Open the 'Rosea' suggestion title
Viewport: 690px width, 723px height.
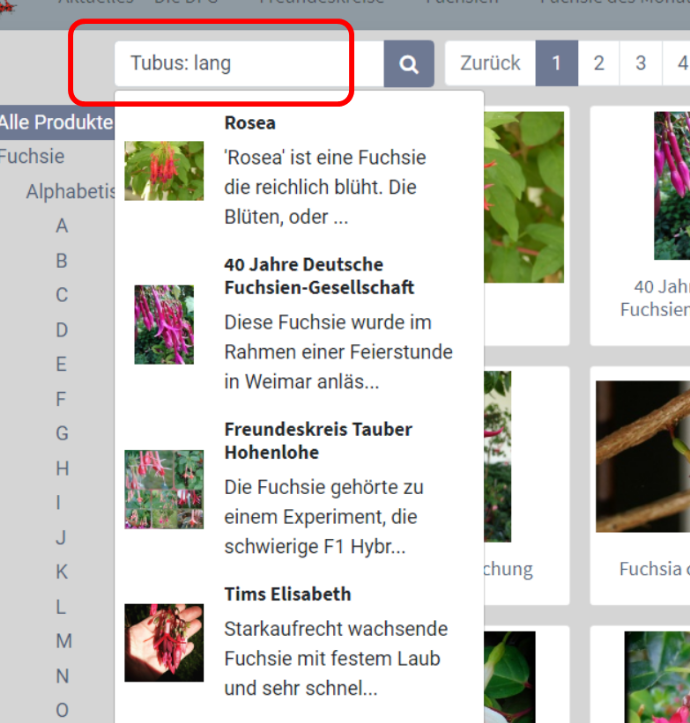coord(250,123)
